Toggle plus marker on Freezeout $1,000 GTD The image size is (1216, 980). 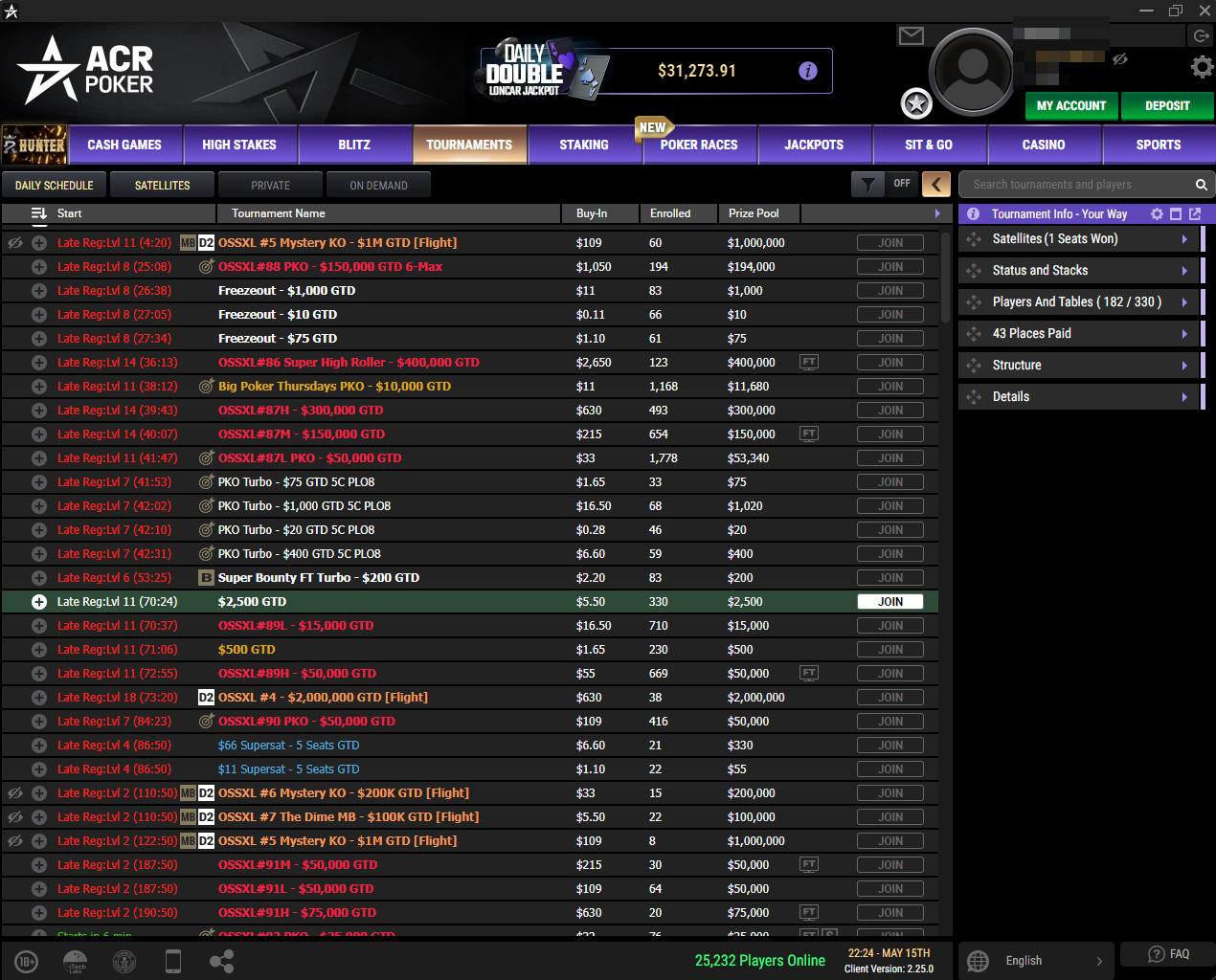(x=39, y=291)
